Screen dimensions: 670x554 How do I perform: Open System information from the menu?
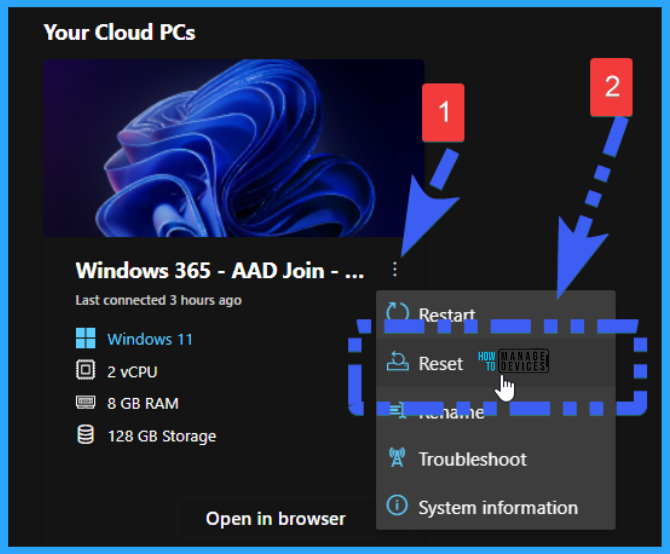(496, 507)
